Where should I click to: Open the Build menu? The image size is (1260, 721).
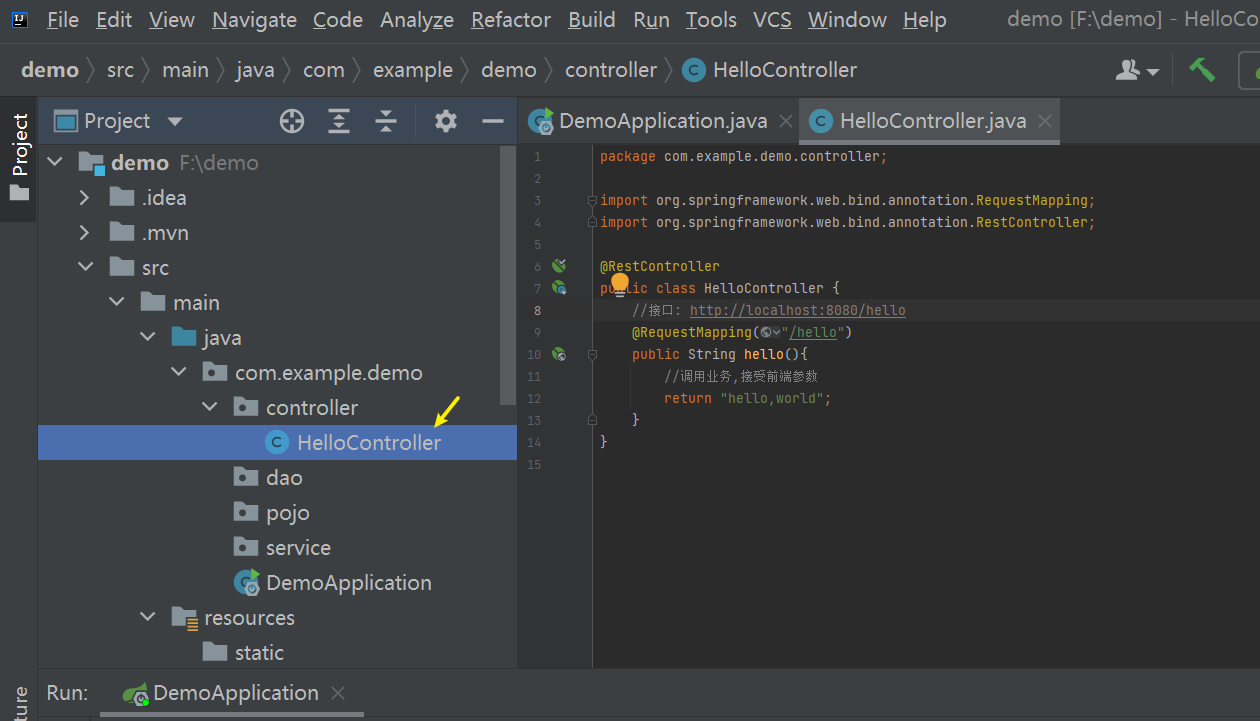click(592, 20)
